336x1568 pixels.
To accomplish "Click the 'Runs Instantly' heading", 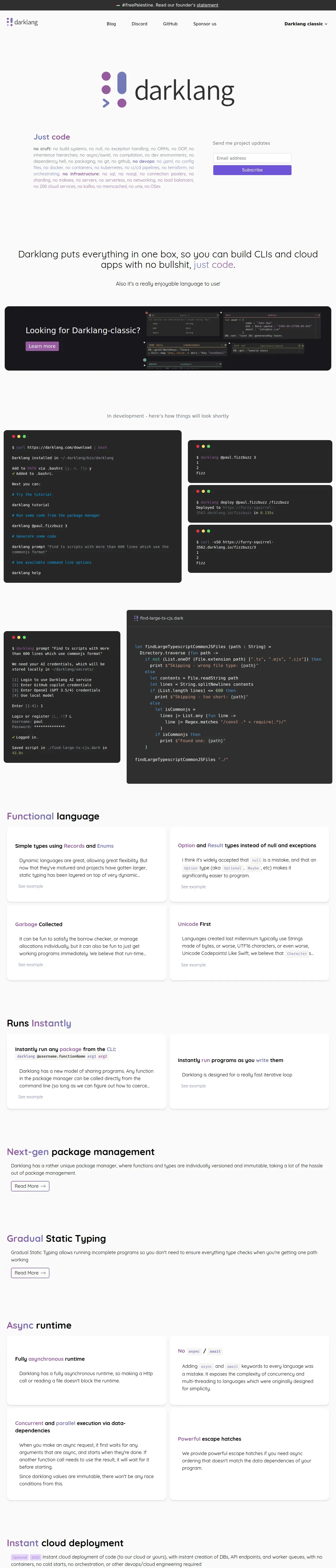I will (39, 1023).
